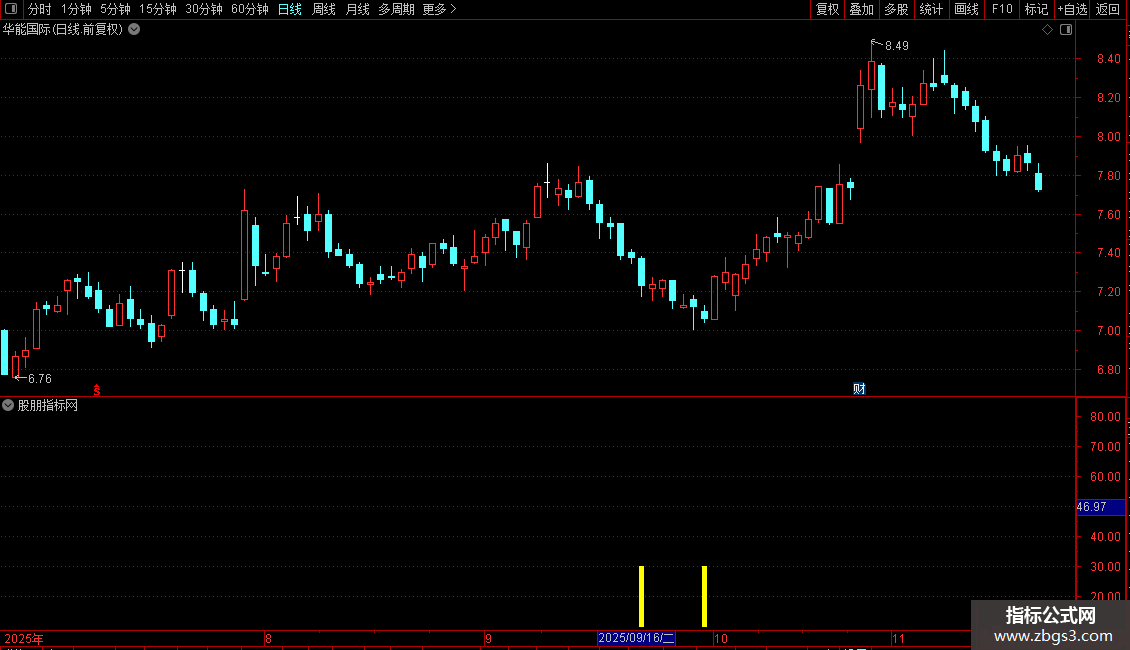The image size is (1130, 650).
Task: Toggle the side panel icon in chart header
Action: coord(1066,30)
